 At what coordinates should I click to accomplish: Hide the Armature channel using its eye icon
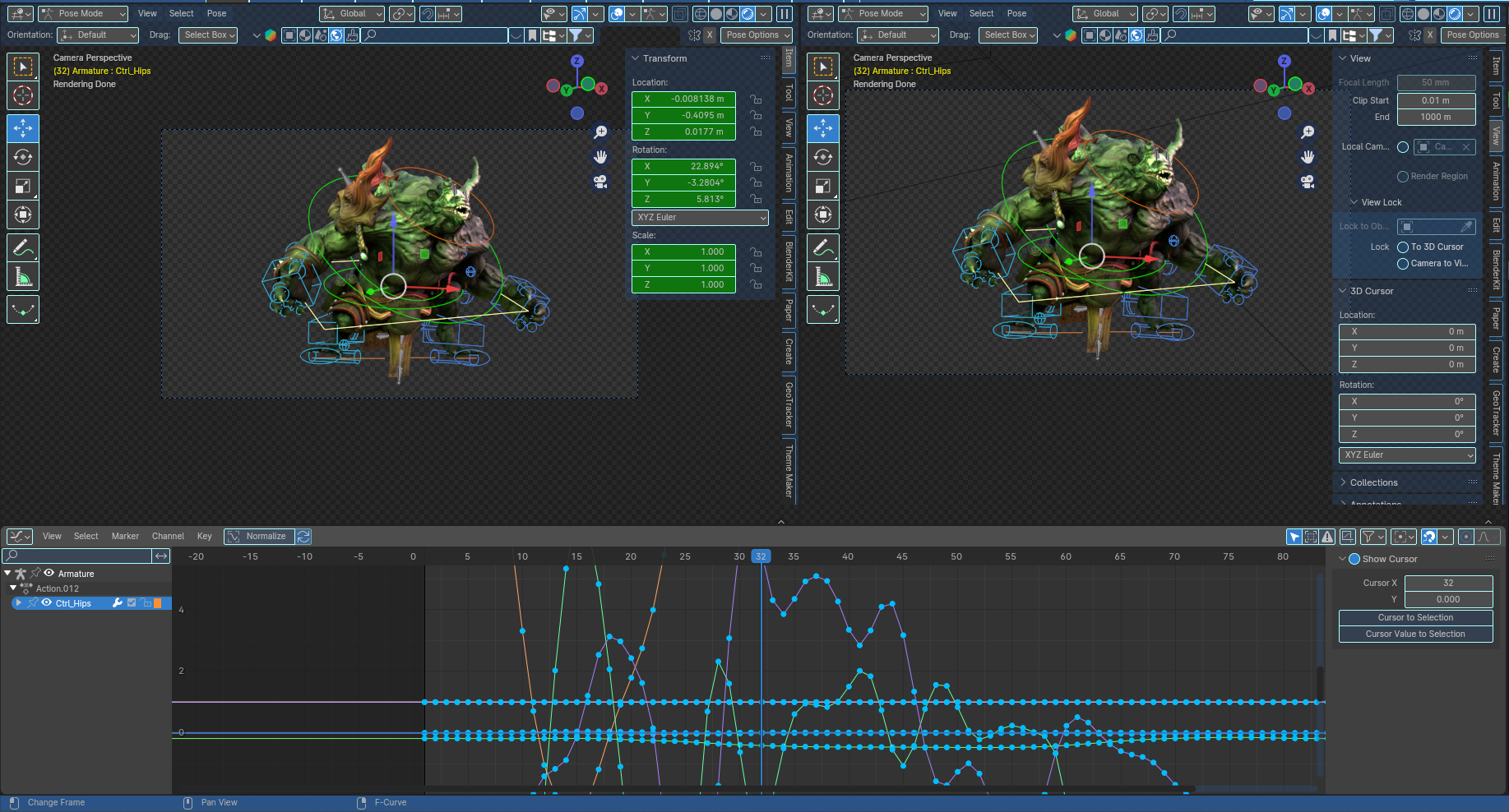click(x=49, y=574)
